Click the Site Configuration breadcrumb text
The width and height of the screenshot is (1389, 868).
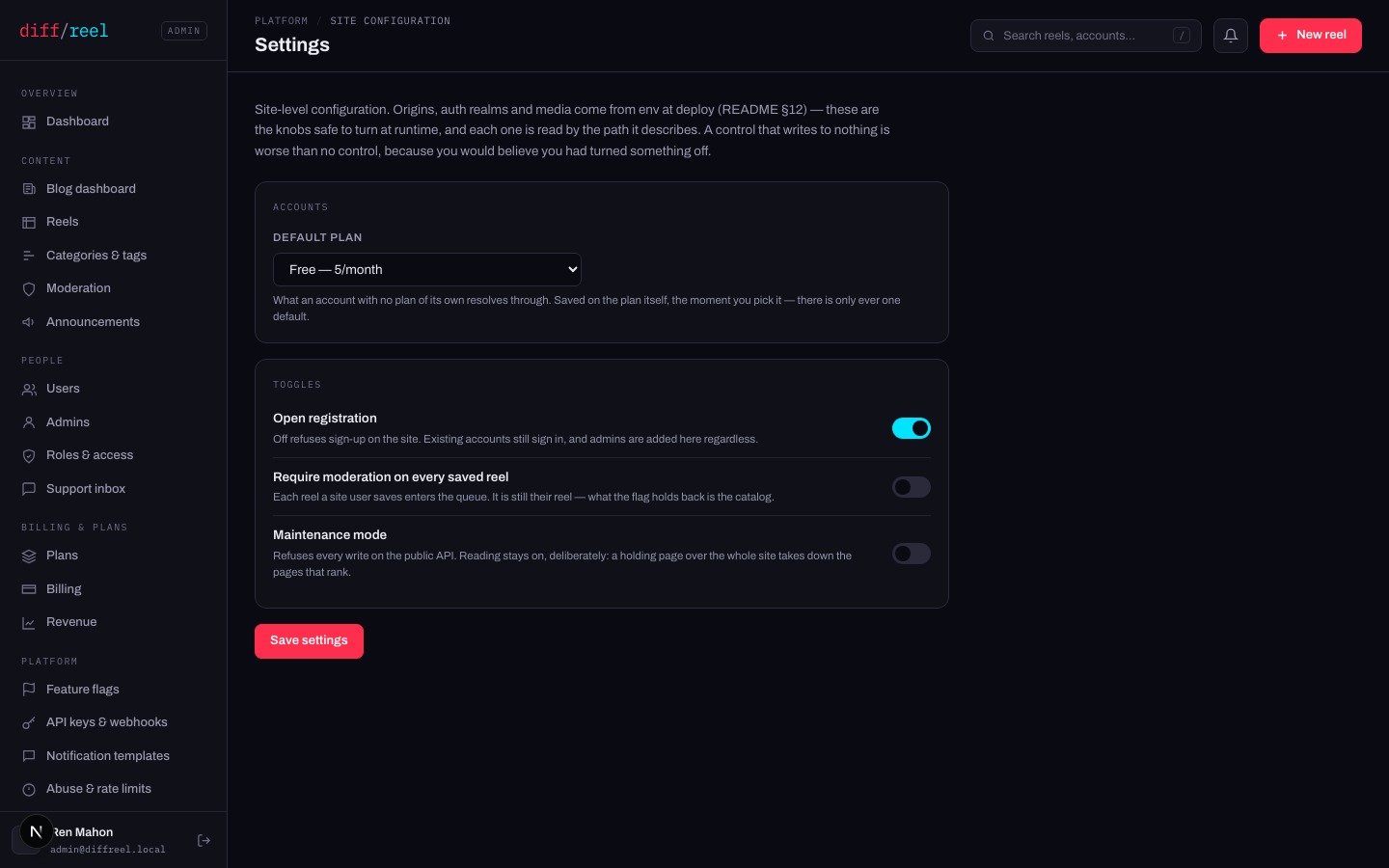391,21
